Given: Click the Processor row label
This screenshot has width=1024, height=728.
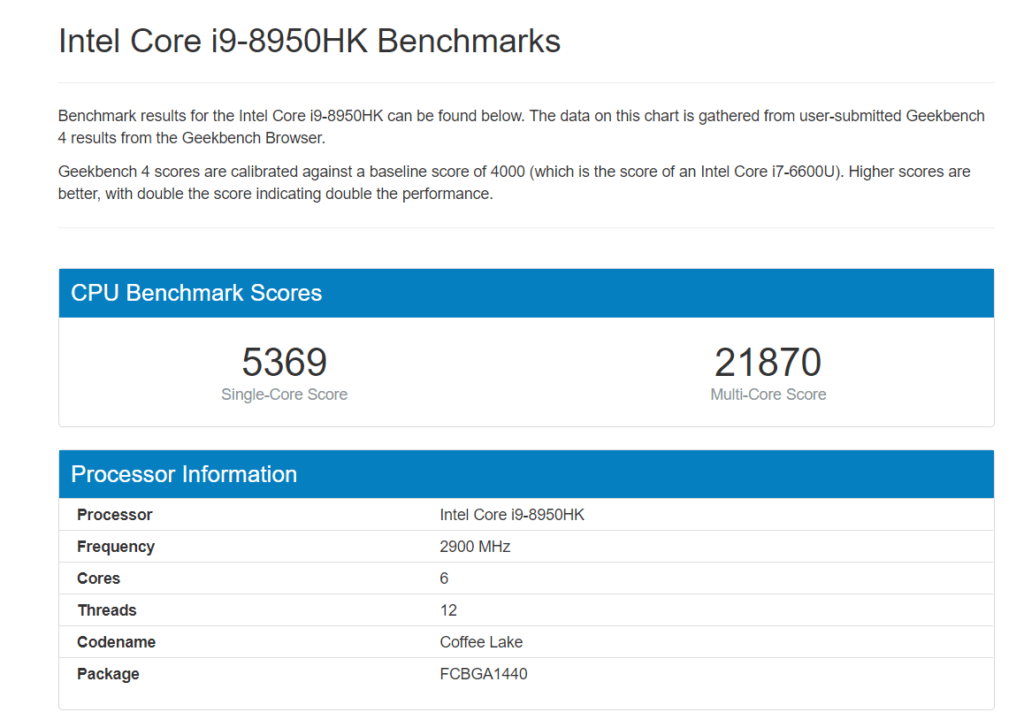Looking at the screenshot, I should coord(114,515).
